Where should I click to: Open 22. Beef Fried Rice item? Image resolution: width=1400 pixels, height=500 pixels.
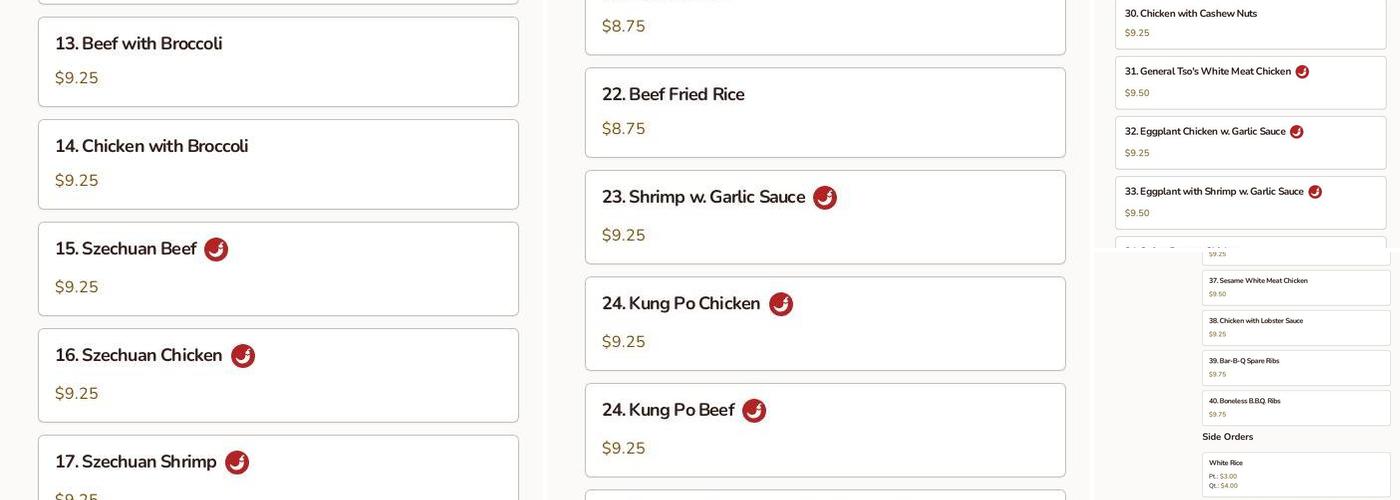[825, 112]
